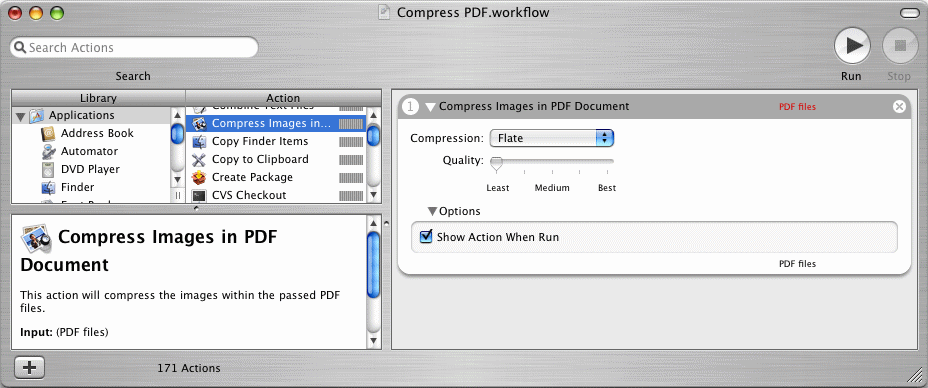Screen dimensions: 928x388
Task: Click the Quality slider at Medium
Action: (x=552, y=162)
